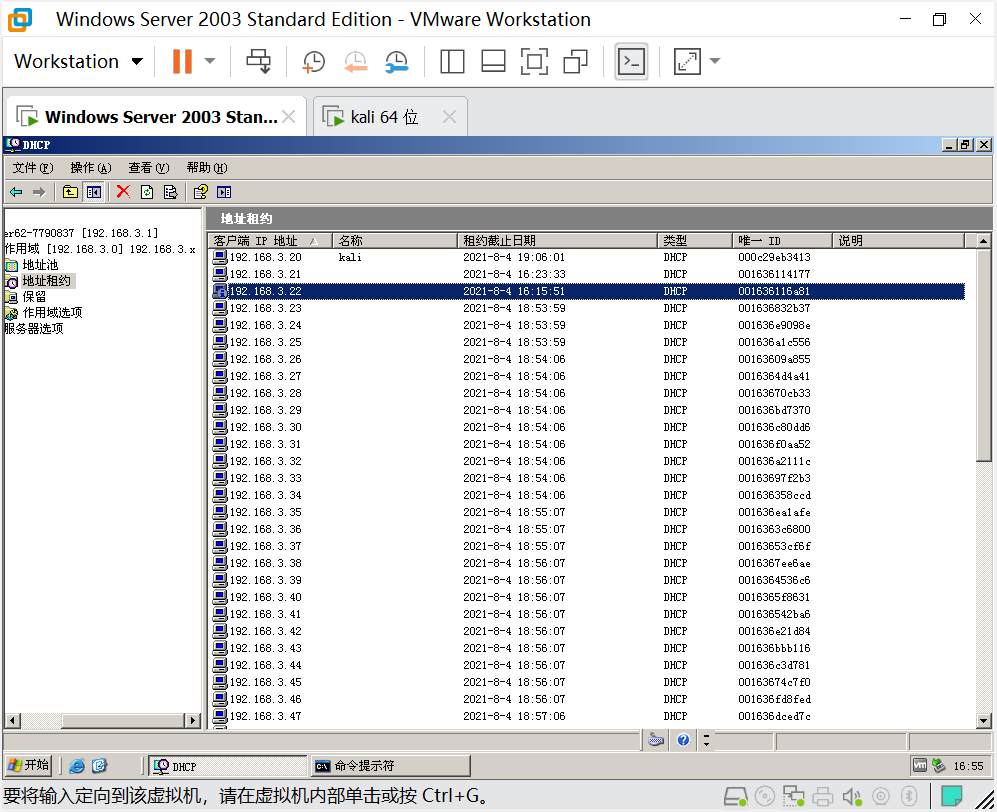Toggle the VMware library sidebar
Image resolution: width=997 pixels, height=812 pixels.
click(452, 62)
